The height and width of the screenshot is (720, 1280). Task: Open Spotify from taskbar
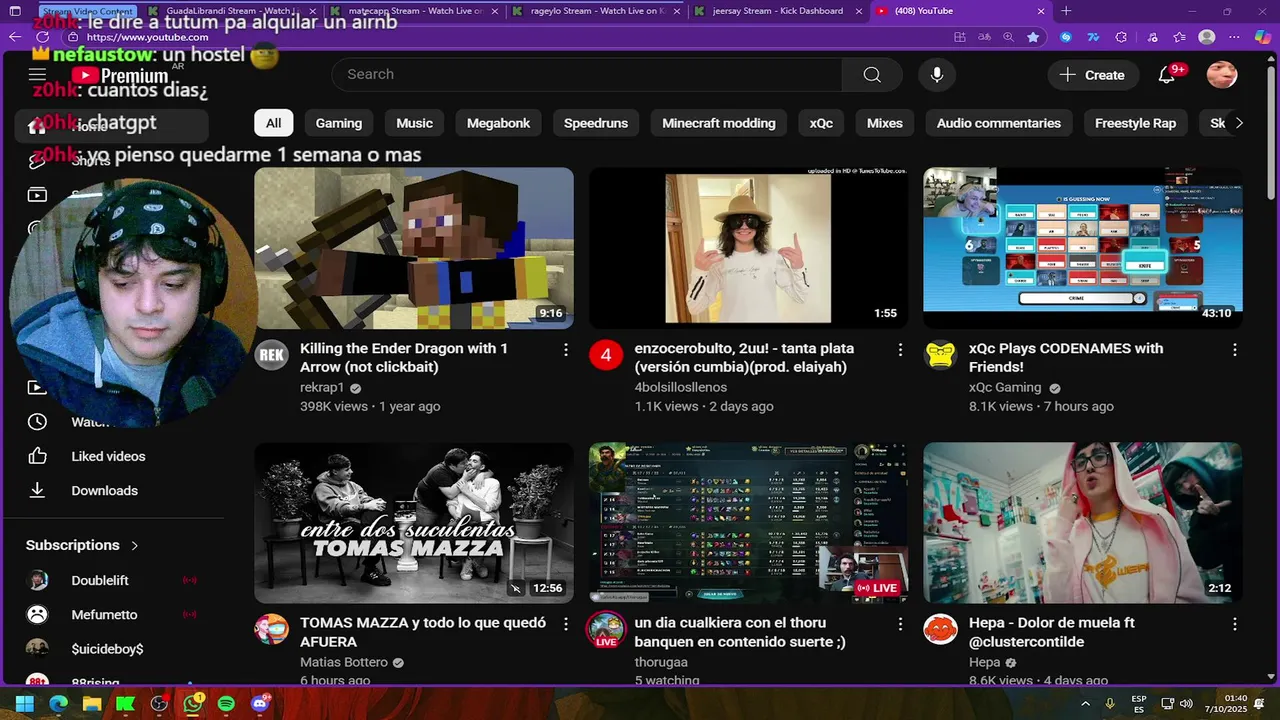pyautogui.click(x=226, y=704)
